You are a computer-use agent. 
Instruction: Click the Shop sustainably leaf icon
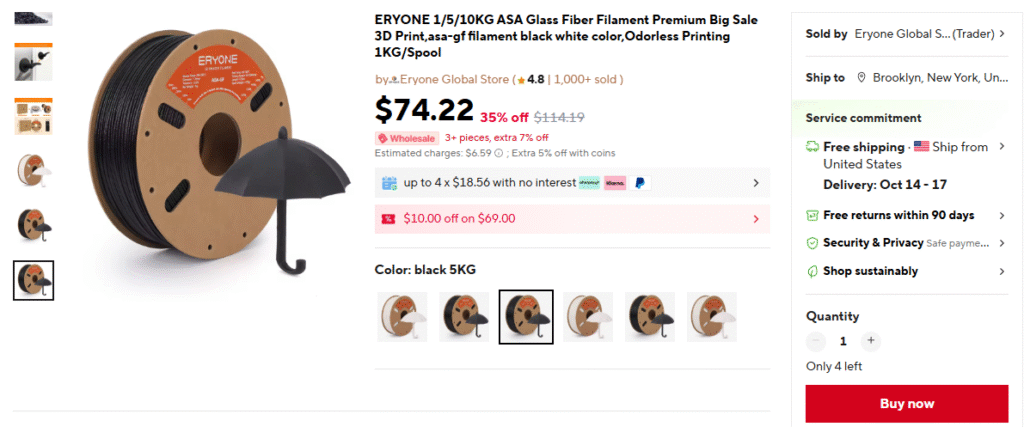tap(812, 271)
